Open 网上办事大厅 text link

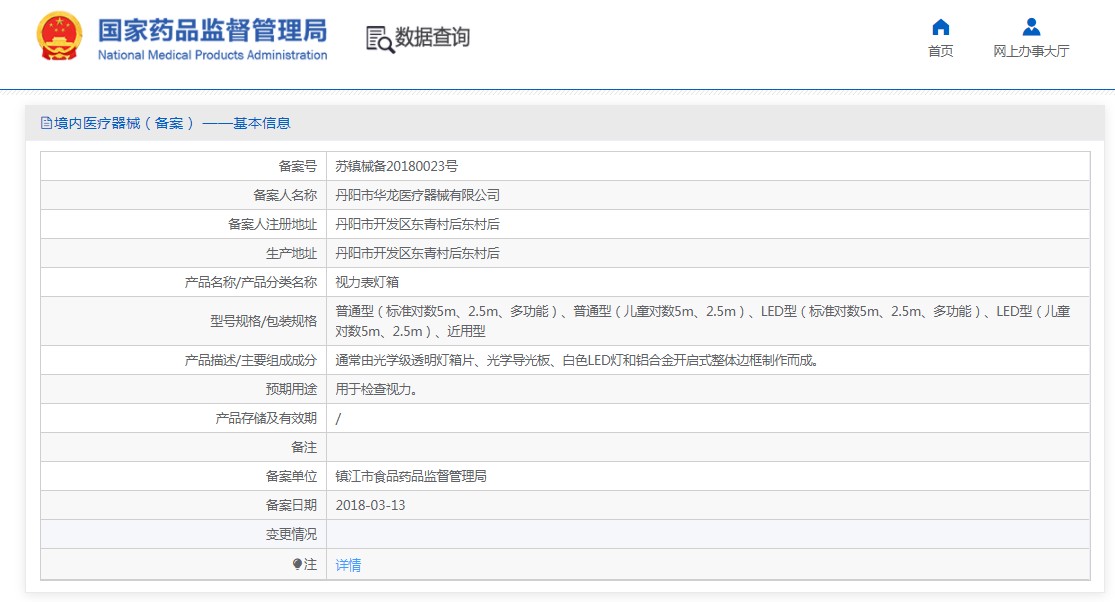click(1031, 51)
